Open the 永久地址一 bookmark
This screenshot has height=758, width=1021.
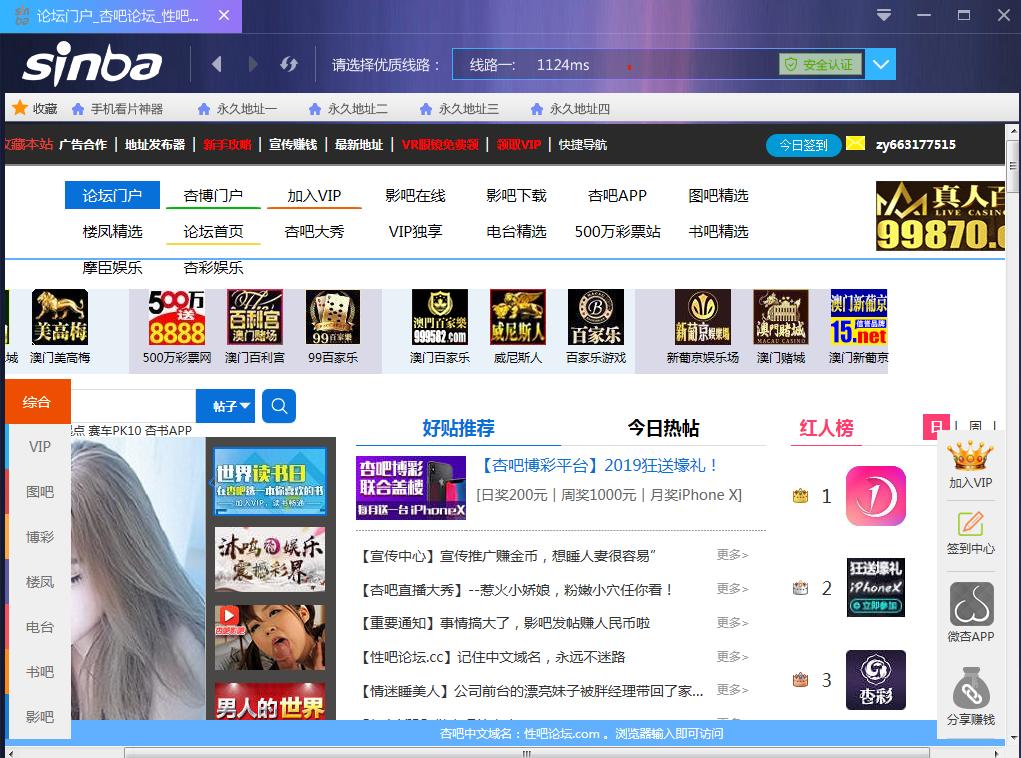(238, 109)
